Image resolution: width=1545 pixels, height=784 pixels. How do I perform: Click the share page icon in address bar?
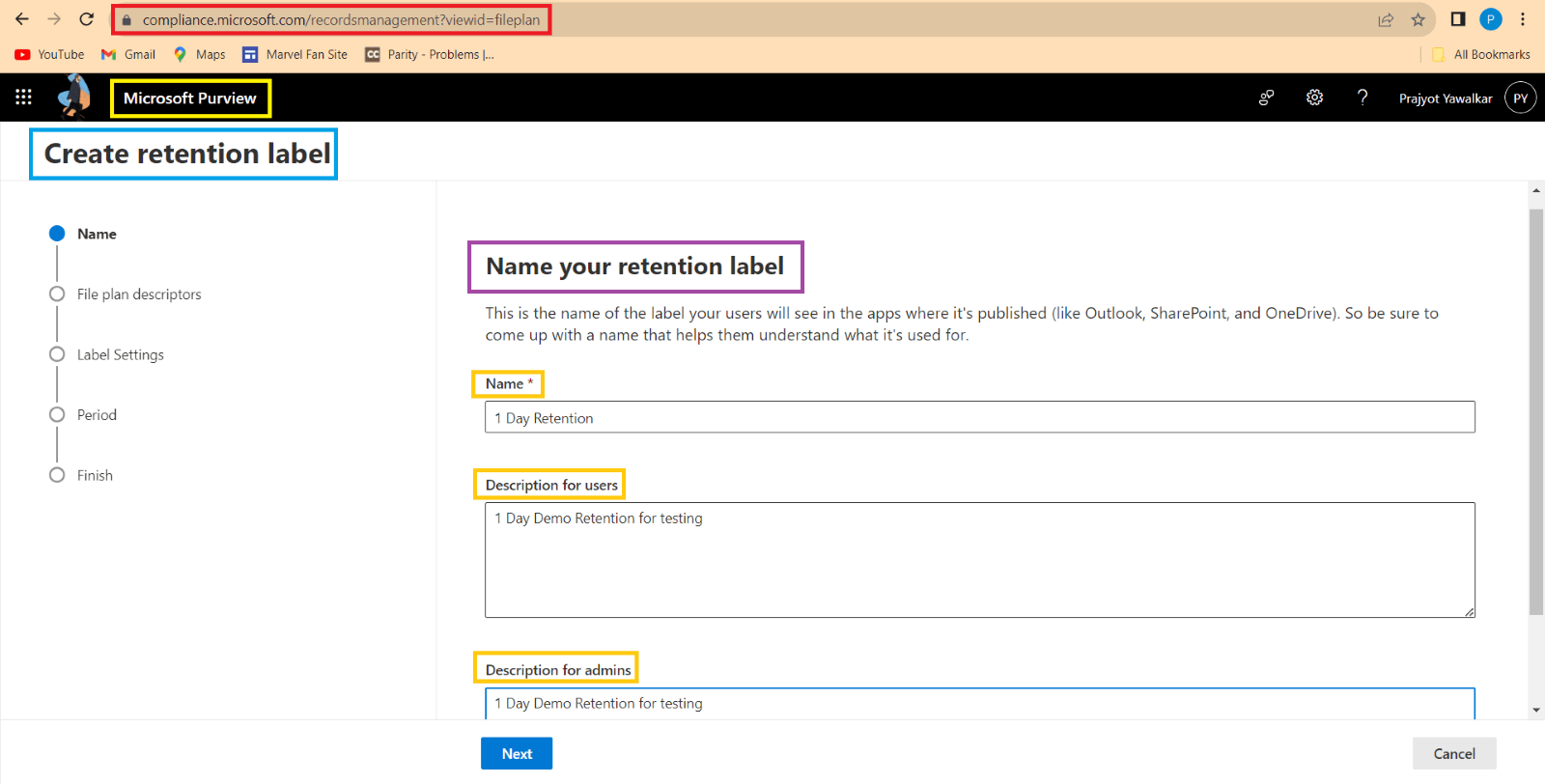(x=1386, y=19)
